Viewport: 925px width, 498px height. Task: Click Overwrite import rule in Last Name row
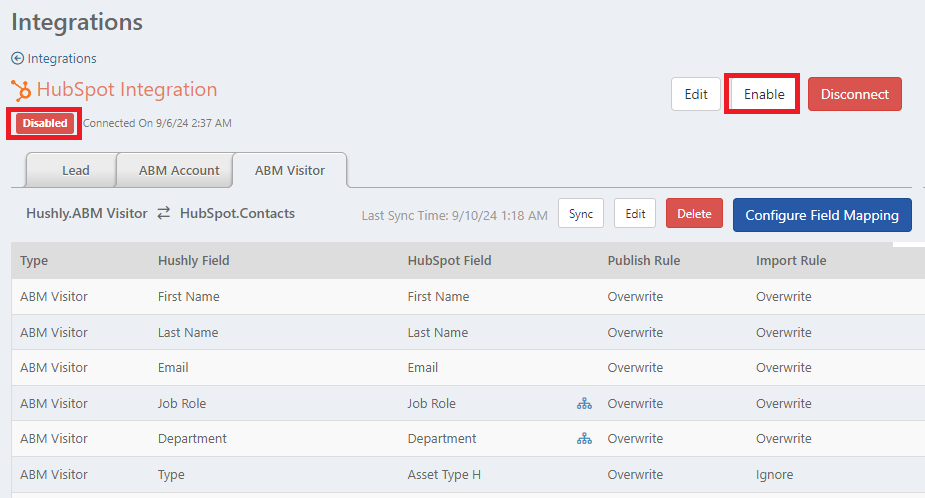click(783, 332)
